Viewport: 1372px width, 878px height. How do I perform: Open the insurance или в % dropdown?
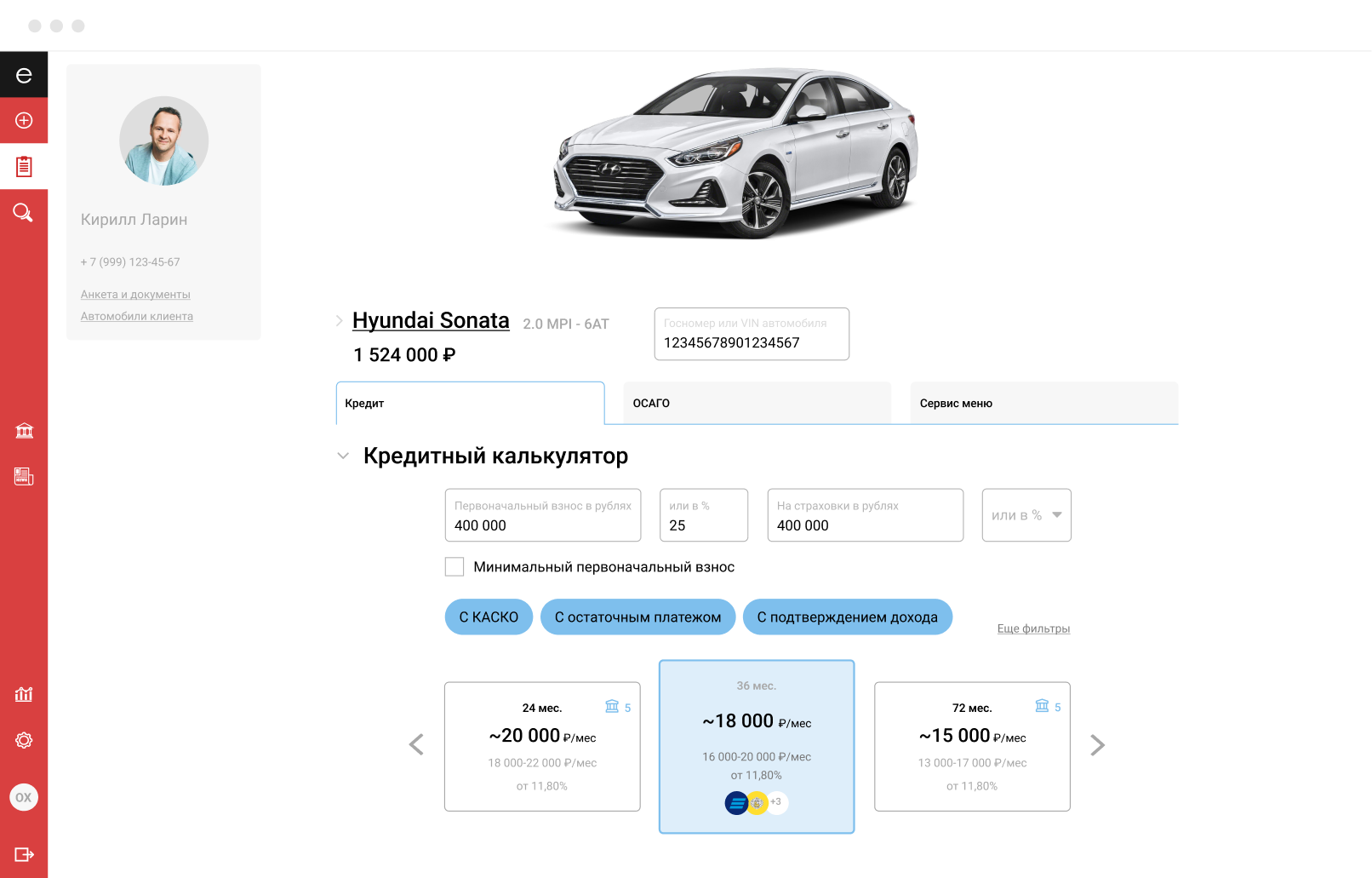(1026, 515)
